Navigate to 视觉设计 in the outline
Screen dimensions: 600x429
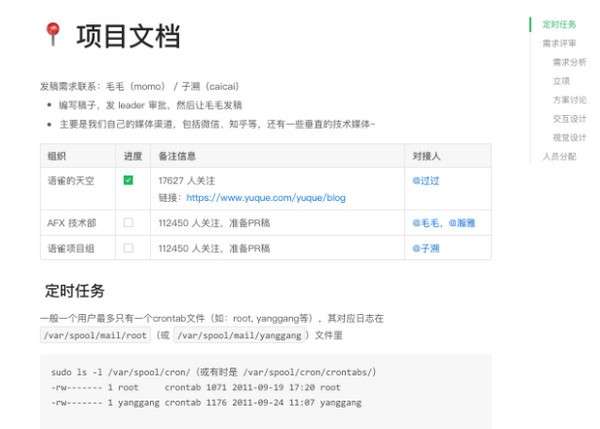(569, 137)
